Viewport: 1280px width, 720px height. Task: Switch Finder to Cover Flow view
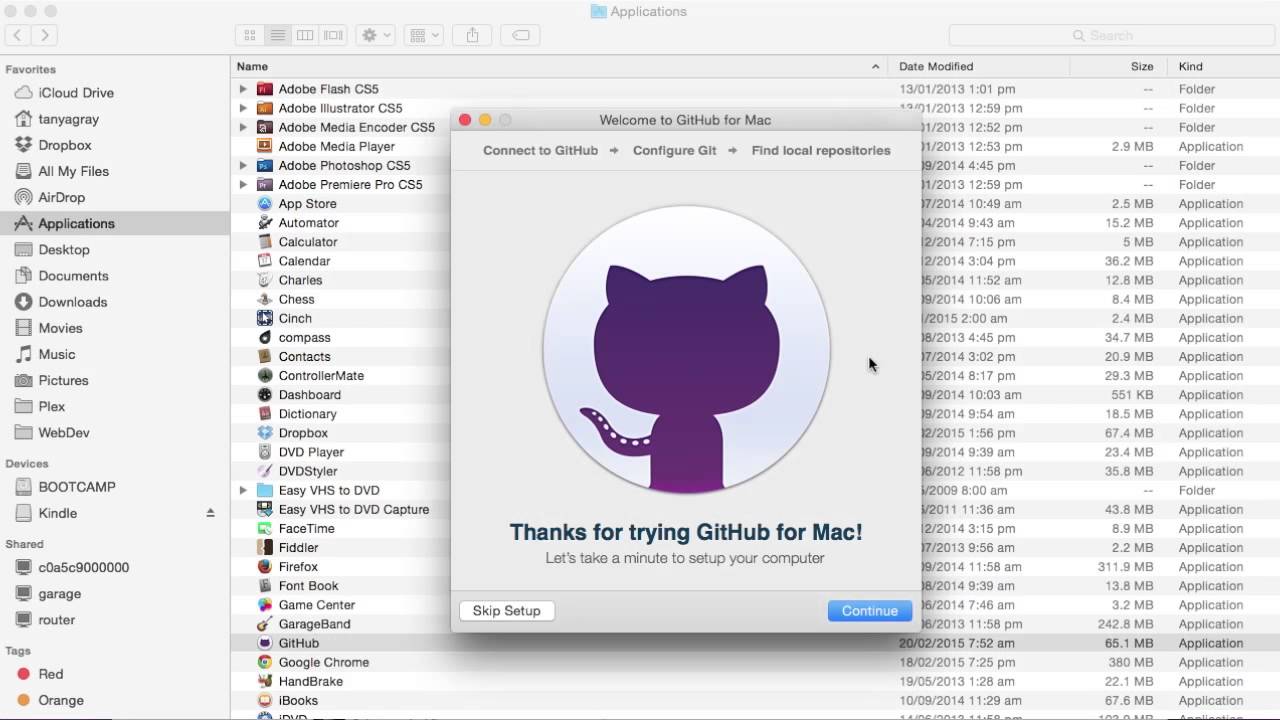pos(333,35)
